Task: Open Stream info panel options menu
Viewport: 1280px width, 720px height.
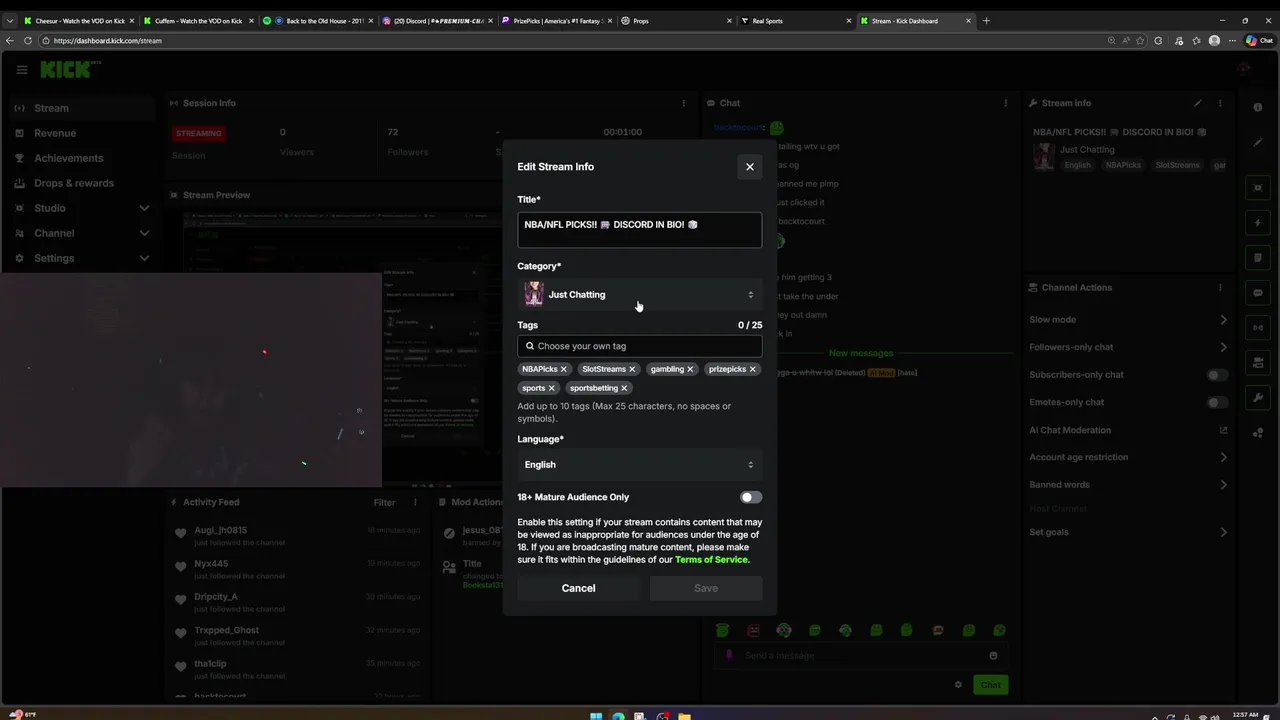Action: [1220, 103]
